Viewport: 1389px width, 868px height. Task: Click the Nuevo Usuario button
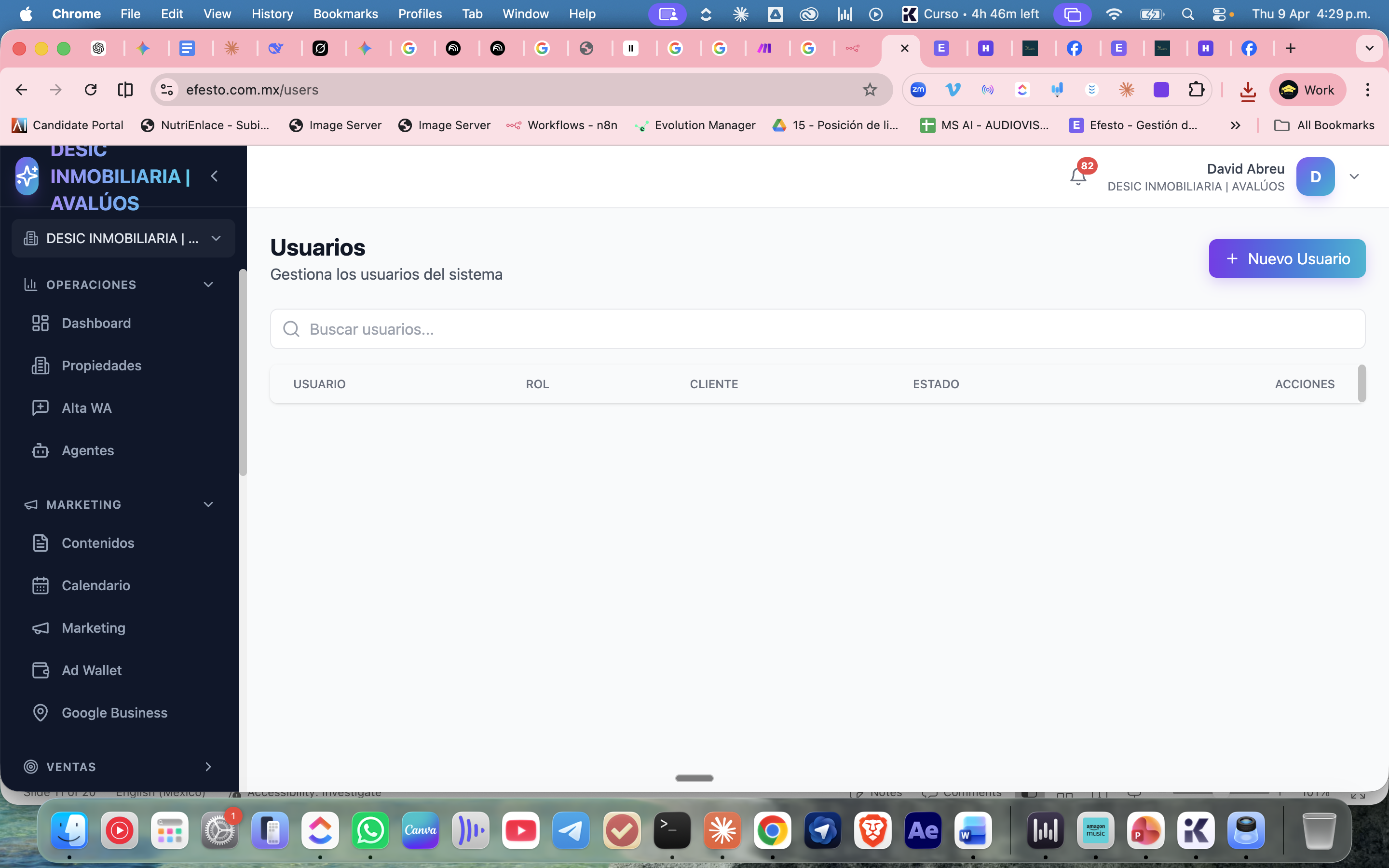[x=1287, y=259]
